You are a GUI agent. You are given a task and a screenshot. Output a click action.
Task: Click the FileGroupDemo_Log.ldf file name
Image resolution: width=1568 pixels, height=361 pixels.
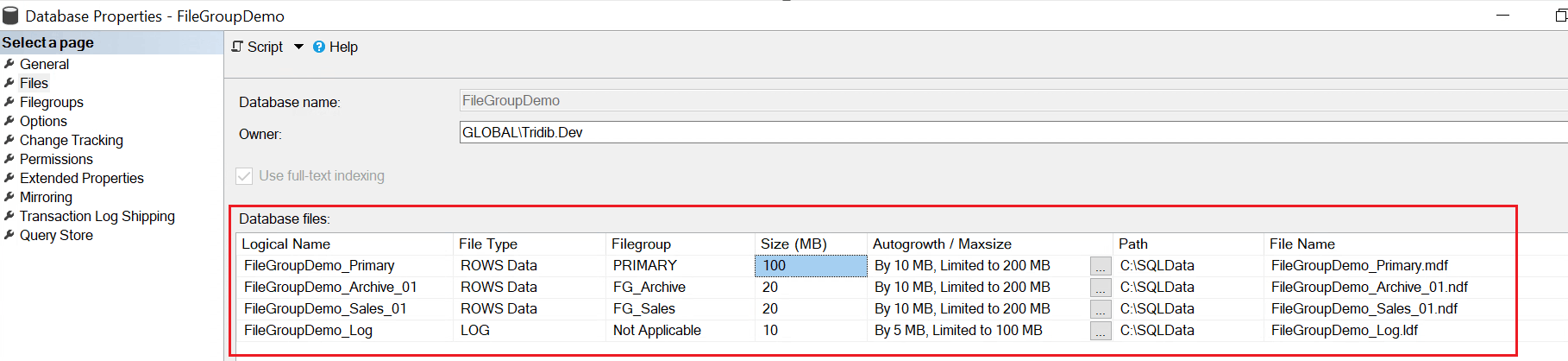pos(1344,330)
